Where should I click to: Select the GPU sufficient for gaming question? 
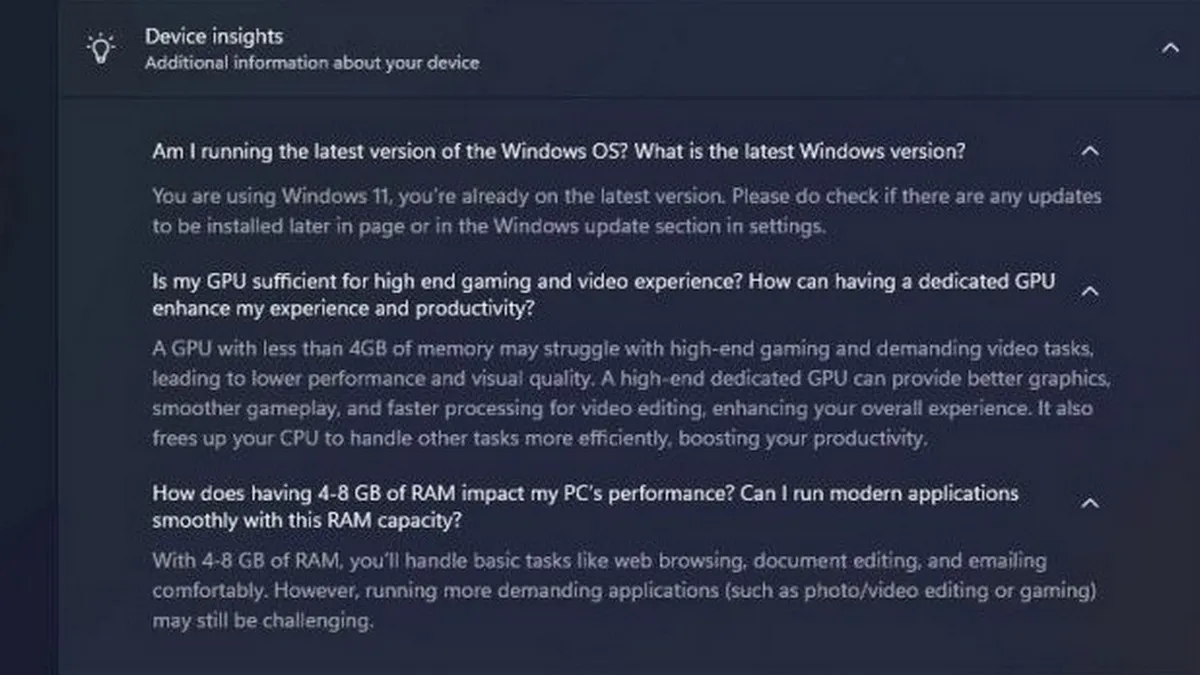pyautogui.click(x=603, y=282)
